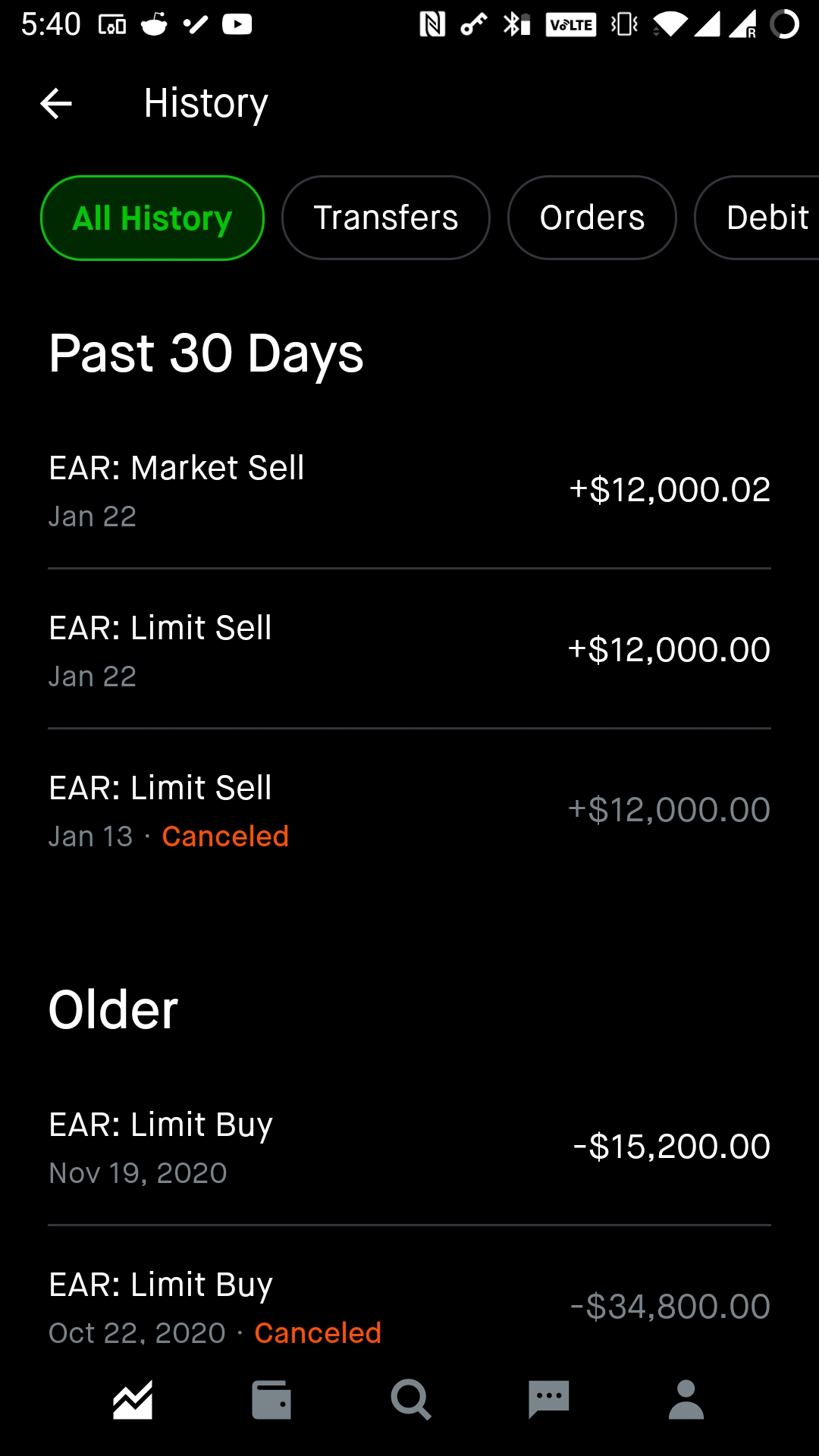
Task: Open EAR Limit Sell +$12,000.00 Jan 22
Action: [409, 650]
